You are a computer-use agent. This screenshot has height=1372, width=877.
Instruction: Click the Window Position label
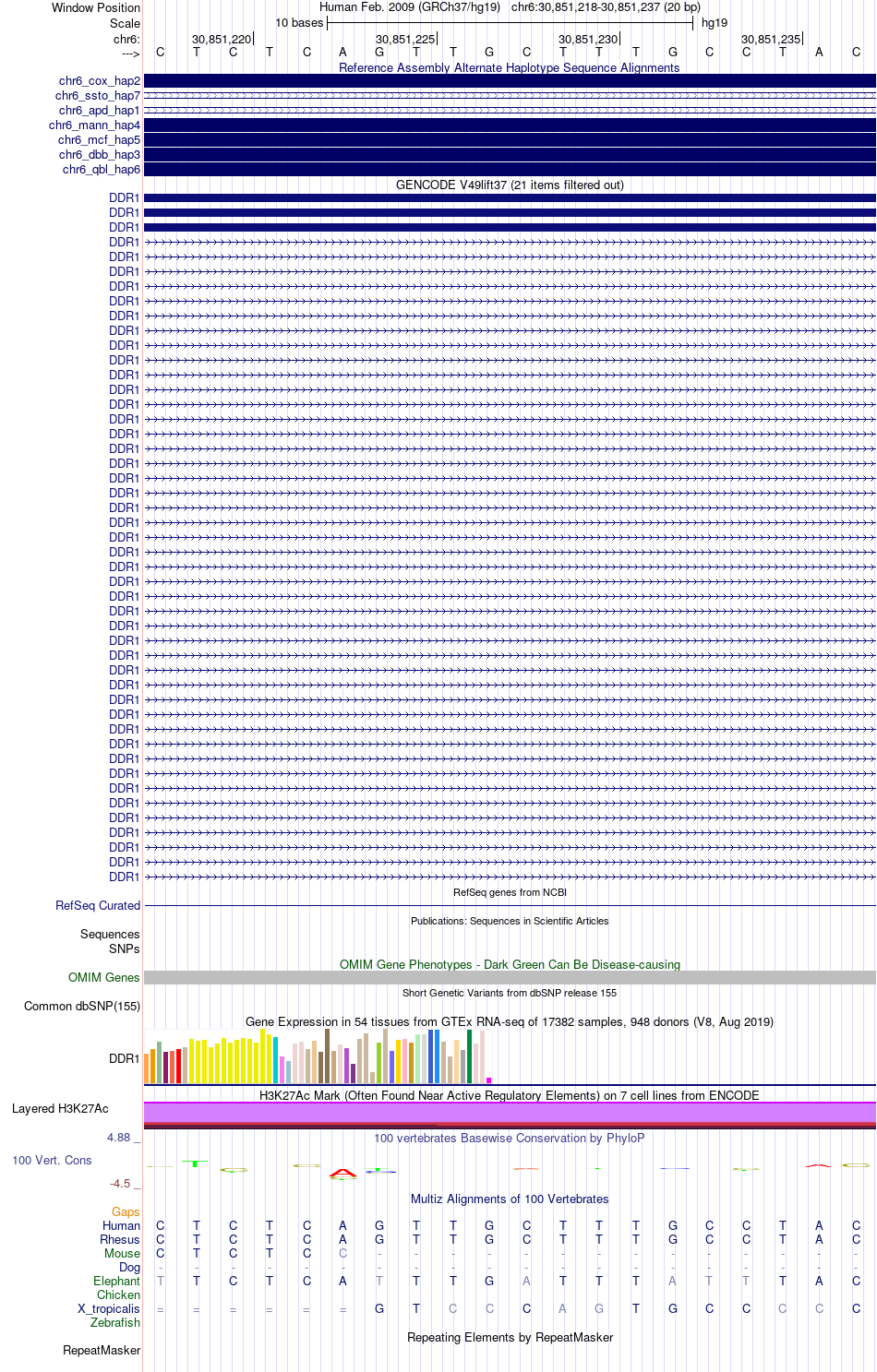pyautogui.click(x=96, y=7)
